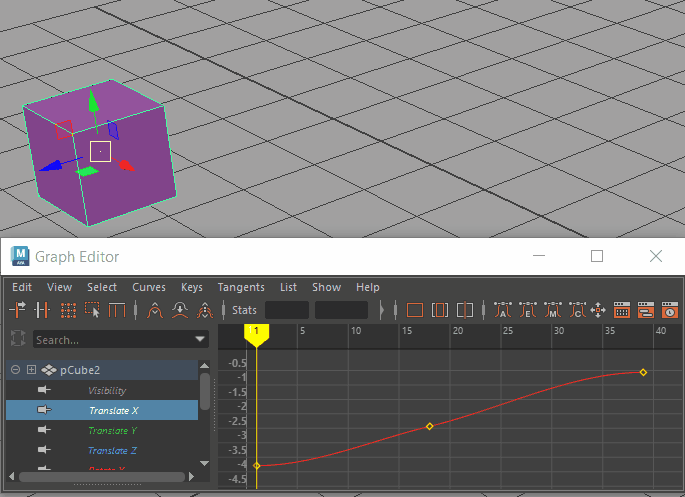Open the Dope Sheet from toolbar
The image size is (685, 497).
coord(622,310)
